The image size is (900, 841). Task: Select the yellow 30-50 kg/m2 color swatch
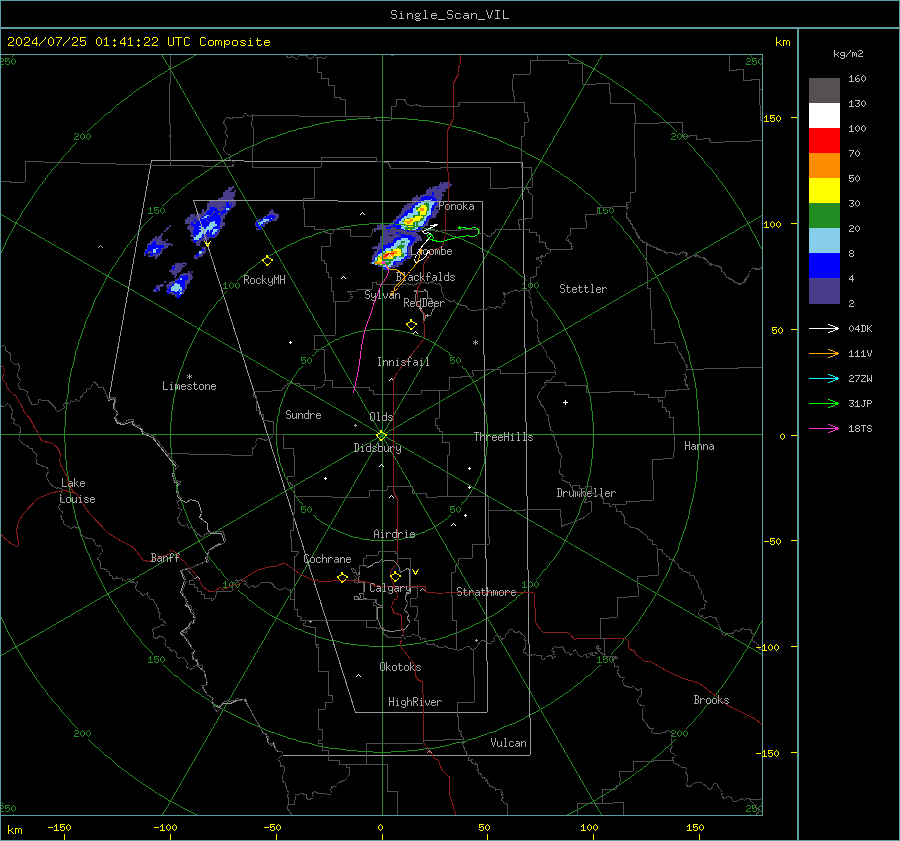[824, 191]
